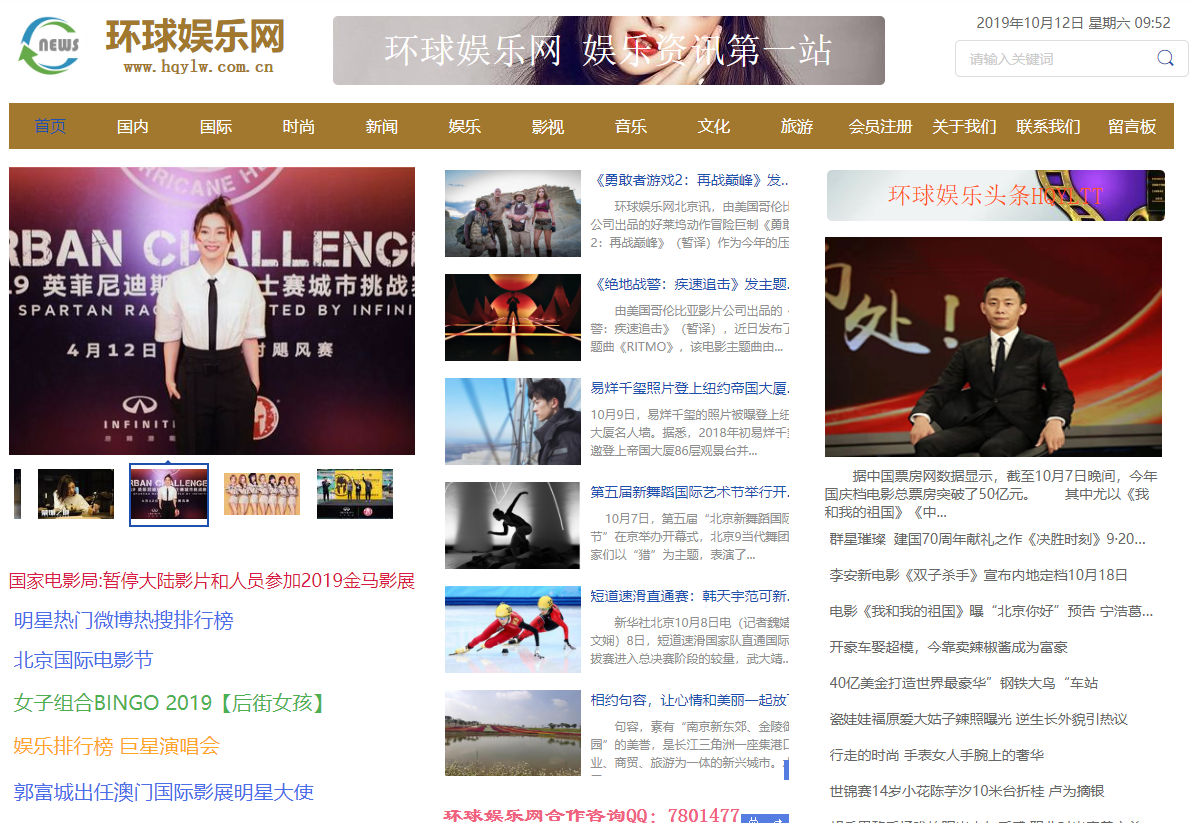Open the 国内 news section

[x=132, y=126]
